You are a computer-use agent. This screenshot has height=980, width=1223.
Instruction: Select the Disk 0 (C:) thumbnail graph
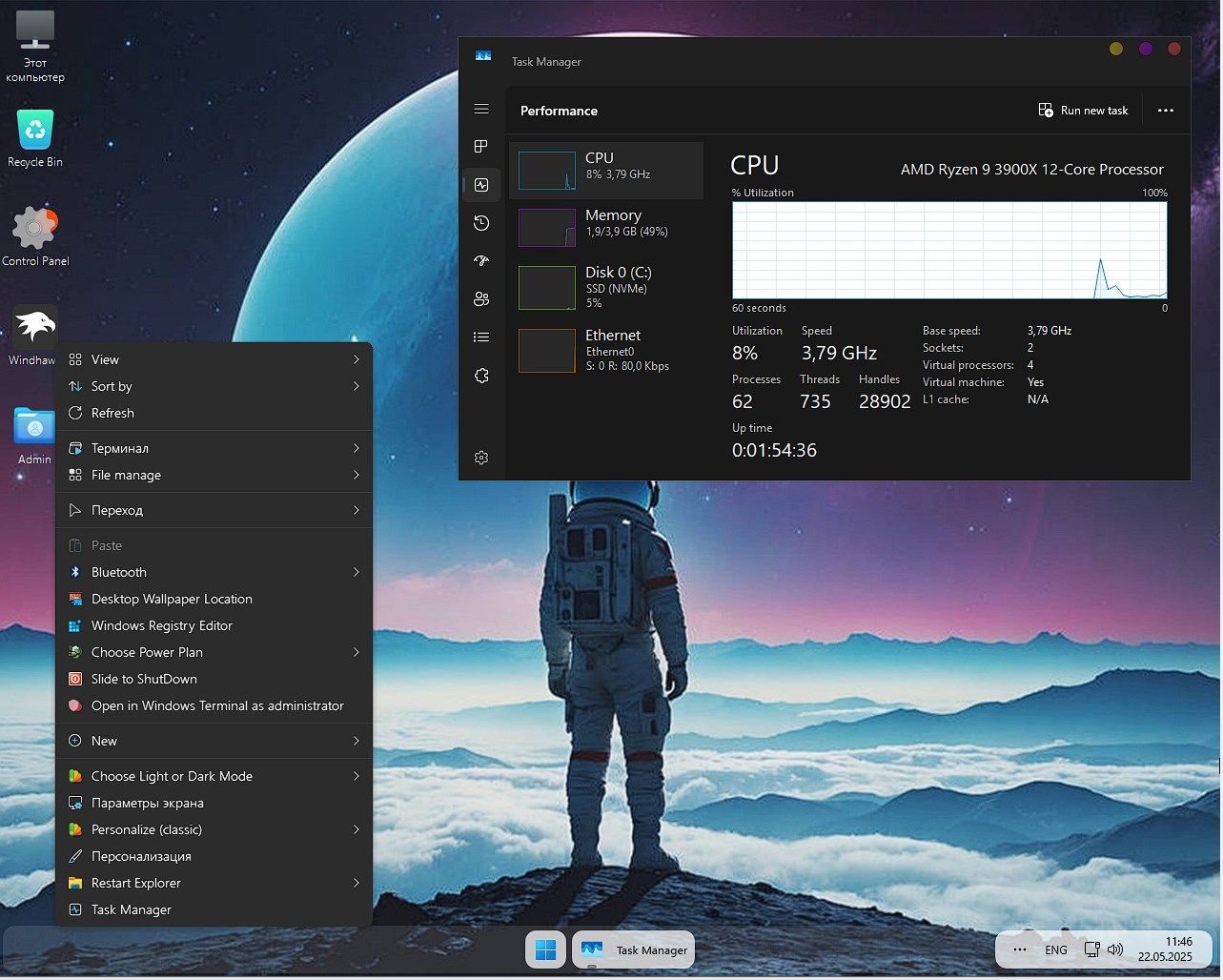tap(547, 288)
